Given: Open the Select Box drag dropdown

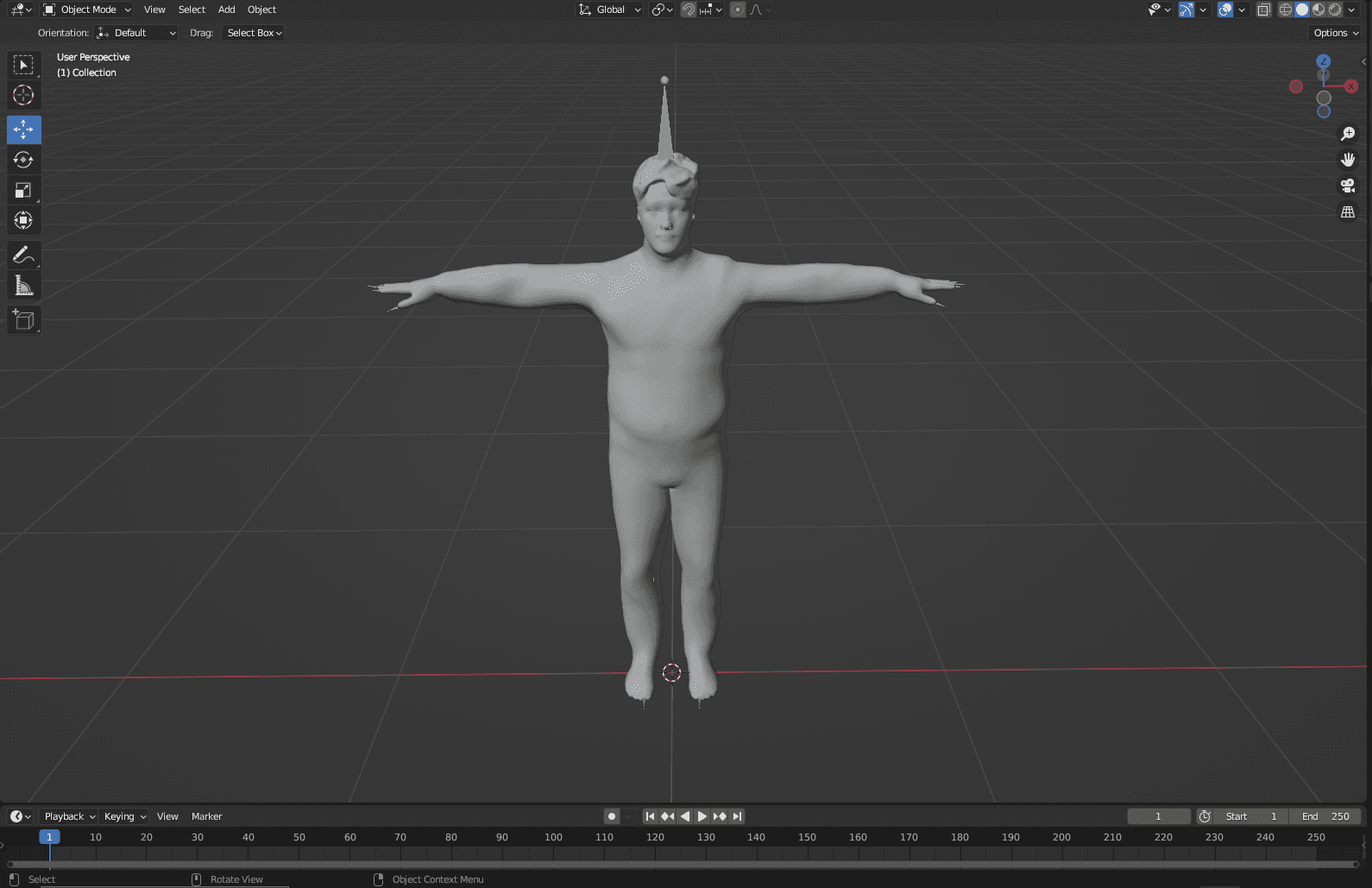Looking at the screenshot, I should [x=254, y=33].
